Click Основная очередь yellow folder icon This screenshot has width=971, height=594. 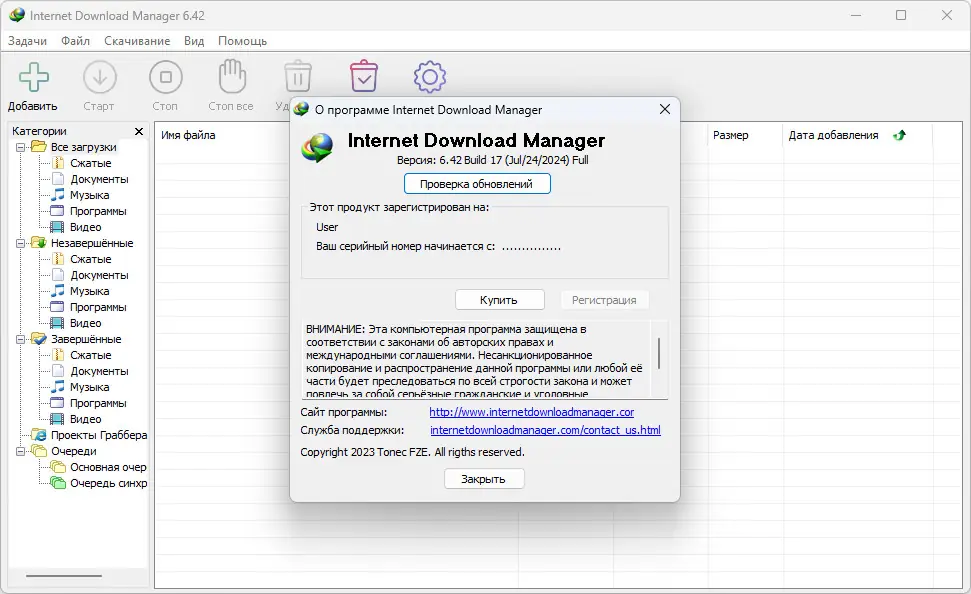[x=58, y=467]
